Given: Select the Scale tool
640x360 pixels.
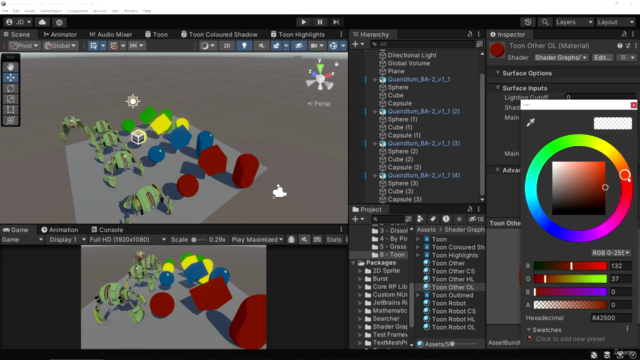Looking at the screenshot, I should pyautogui.click(x=11, y=99).
